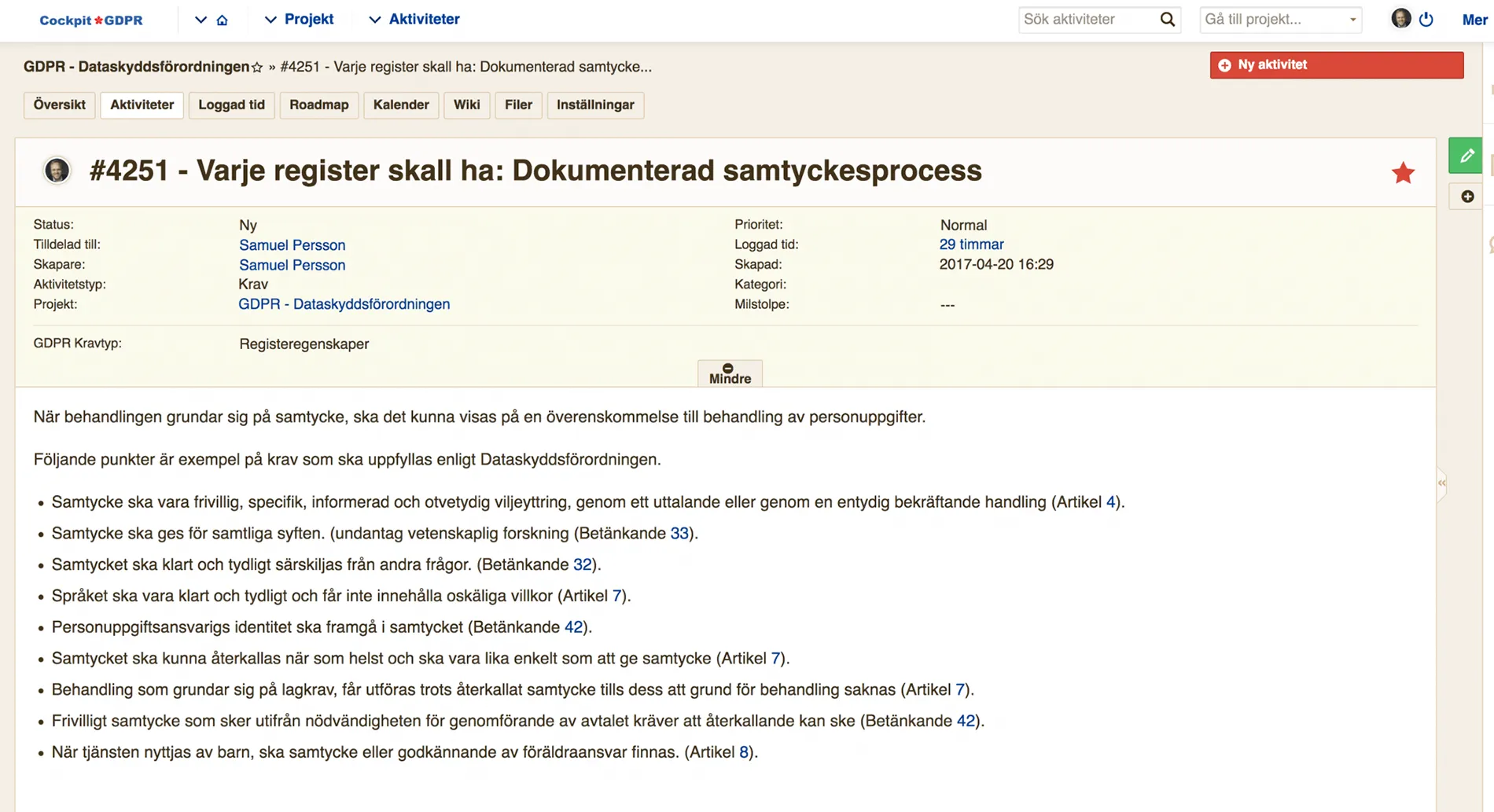Click the plus icon below edit button
The height and width of the screenshot is (812, 1494).
[1467, 197]
